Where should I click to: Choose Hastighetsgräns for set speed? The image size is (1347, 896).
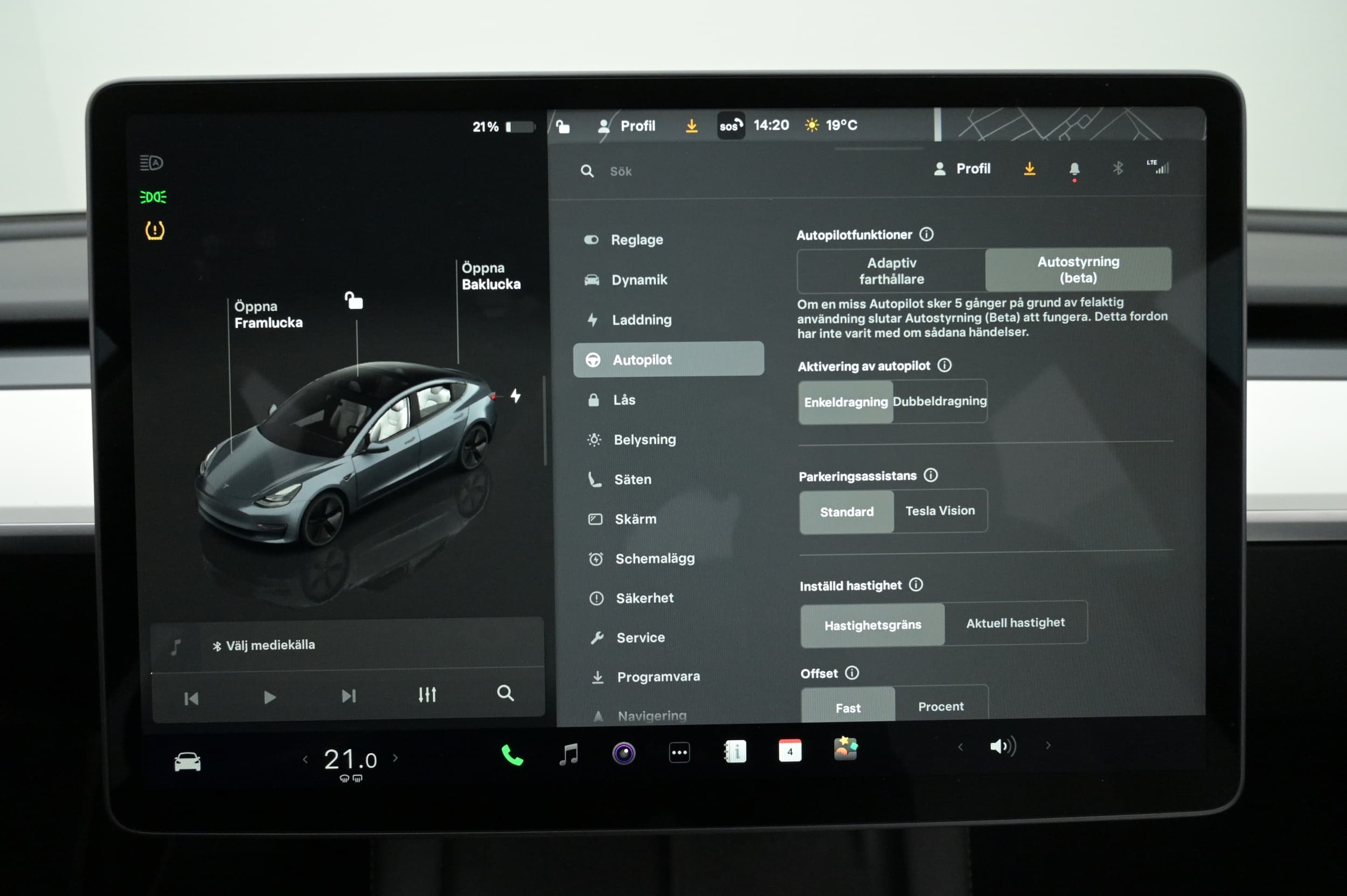point(873,625)
